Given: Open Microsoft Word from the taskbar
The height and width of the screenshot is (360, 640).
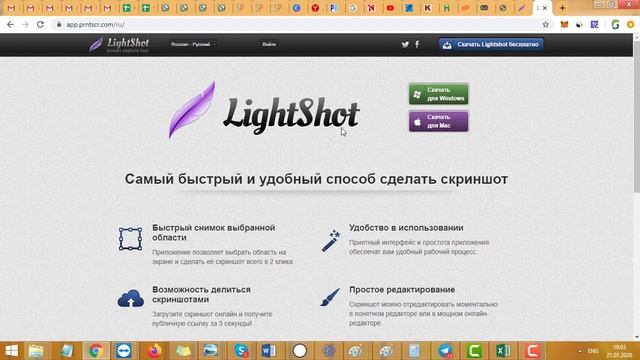Looking at the screenshot, I should point(269,351).
